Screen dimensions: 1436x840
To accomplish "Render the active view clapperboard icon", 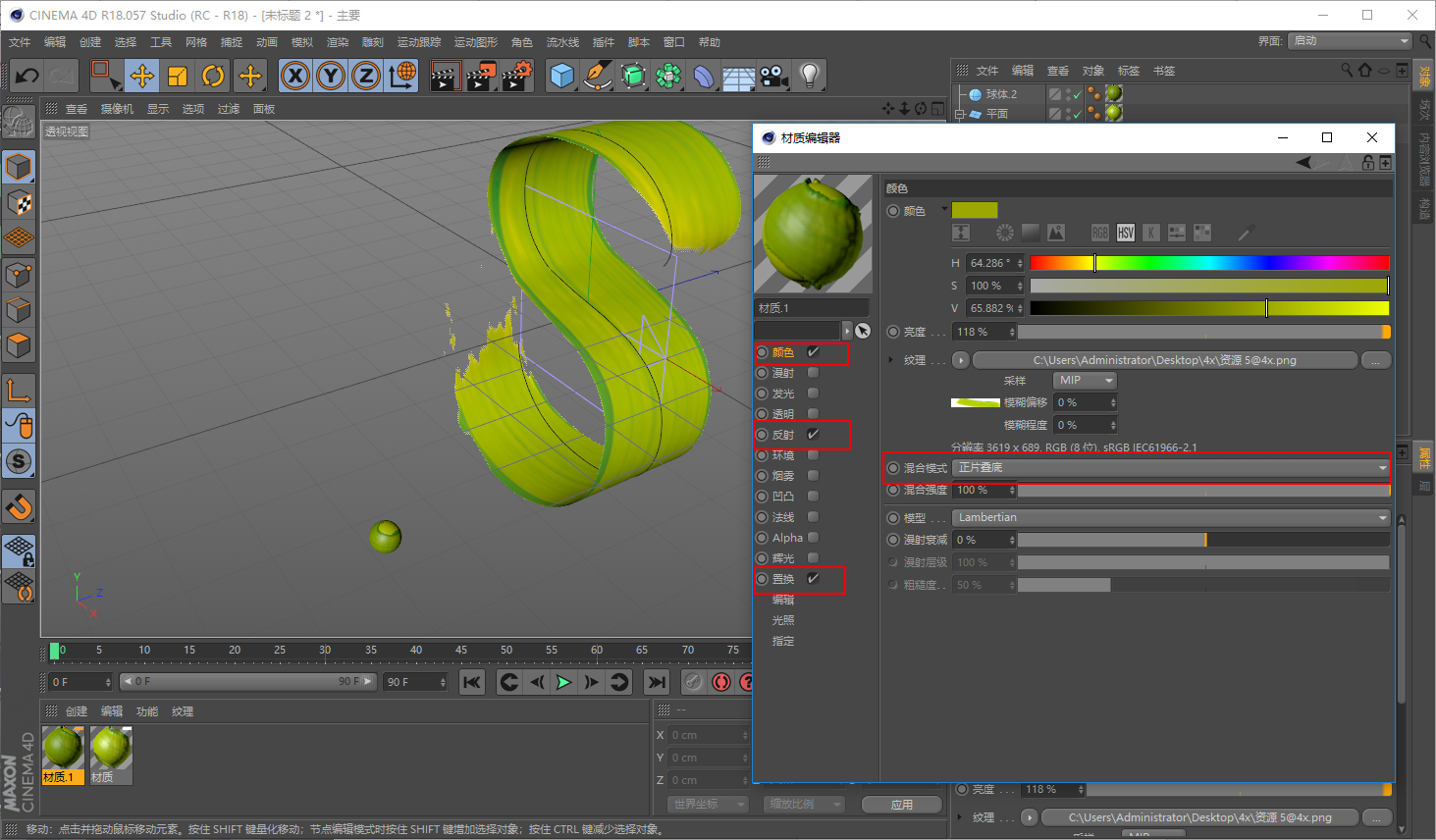I will [x=445, y=76].
